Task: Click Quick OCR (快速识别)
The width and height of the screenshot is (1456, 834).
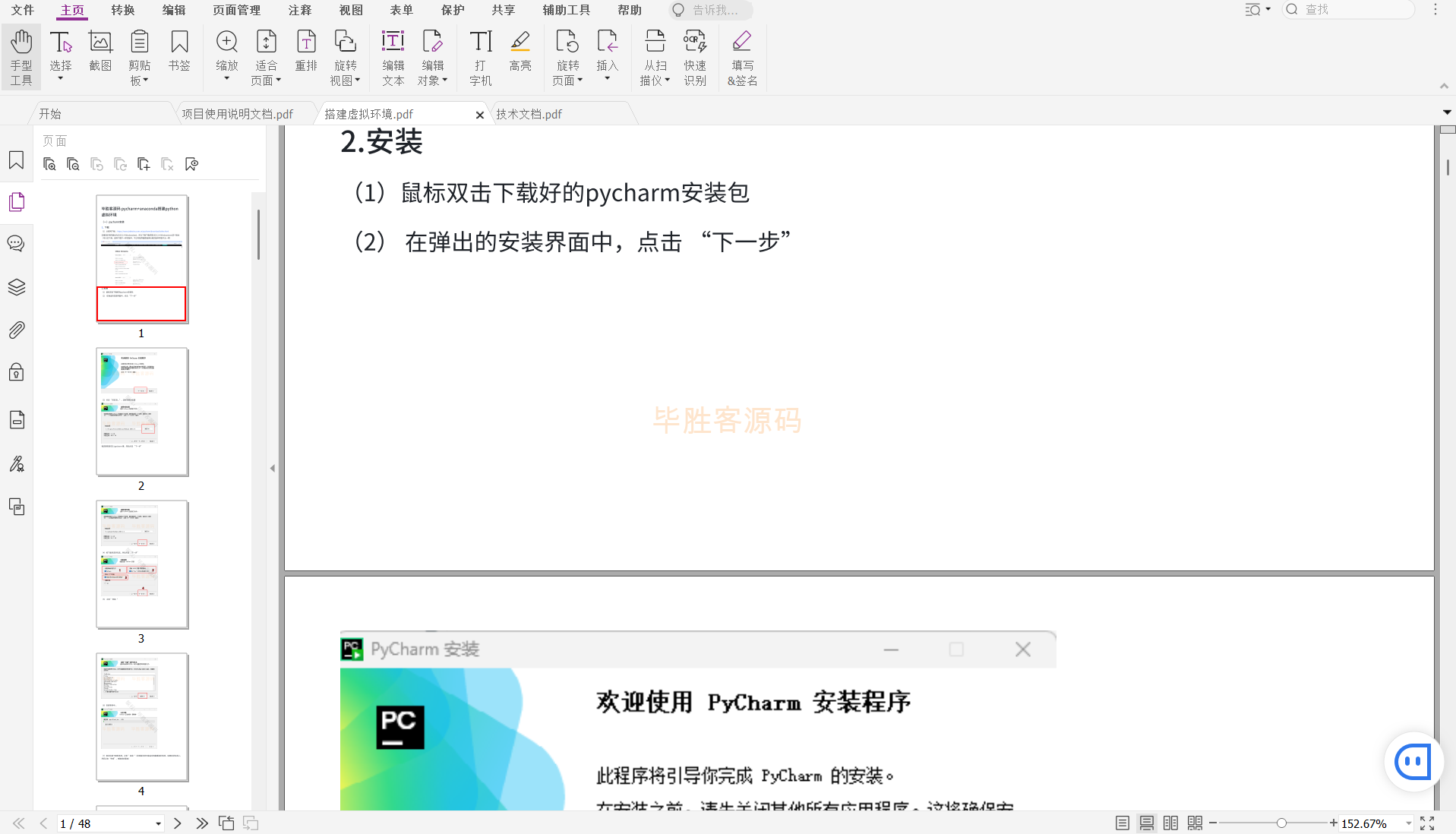Action: [x=695, y=57]
